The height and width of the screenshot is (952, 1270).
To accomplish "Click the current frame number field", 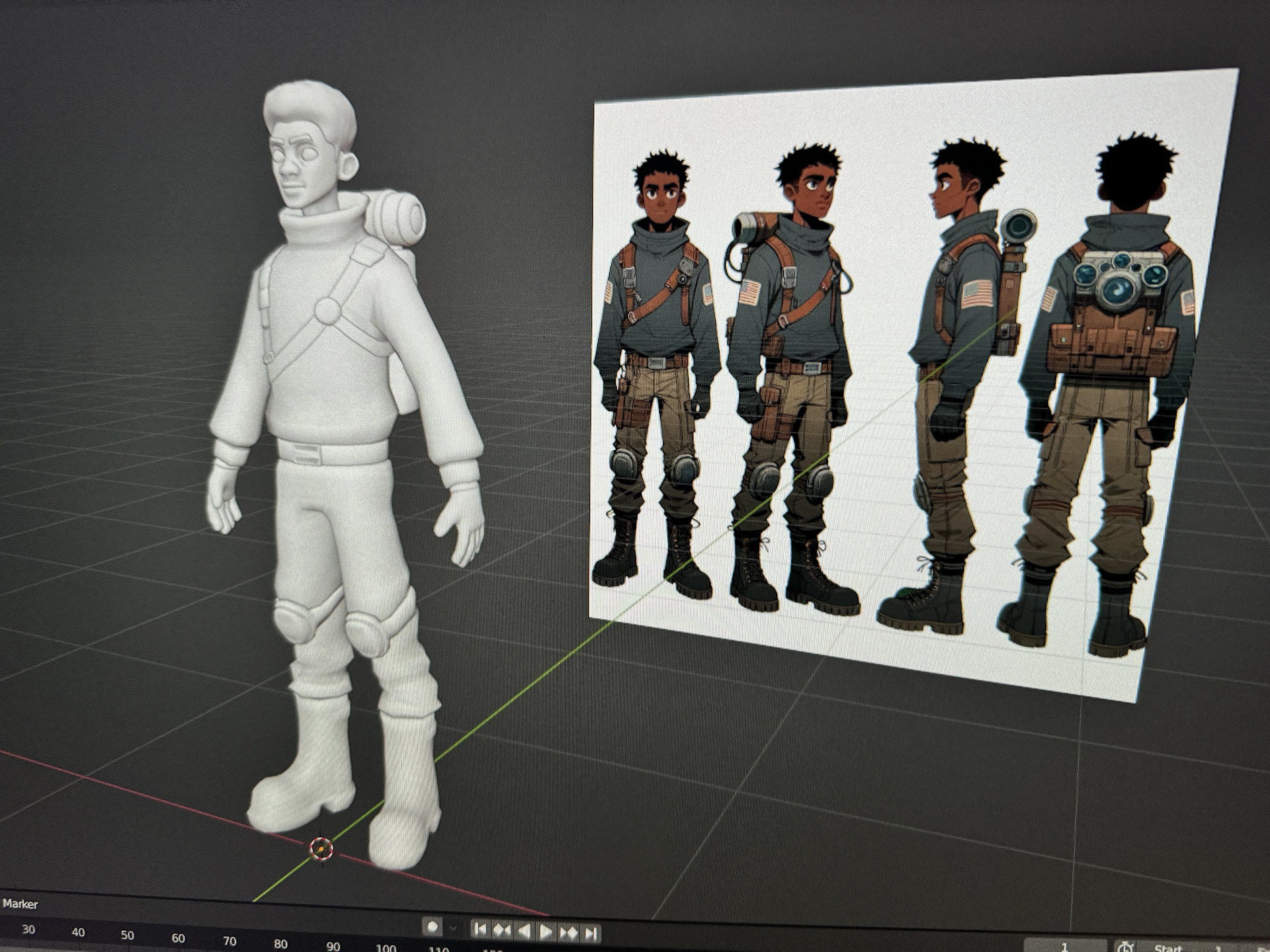I will [1065, 947].
